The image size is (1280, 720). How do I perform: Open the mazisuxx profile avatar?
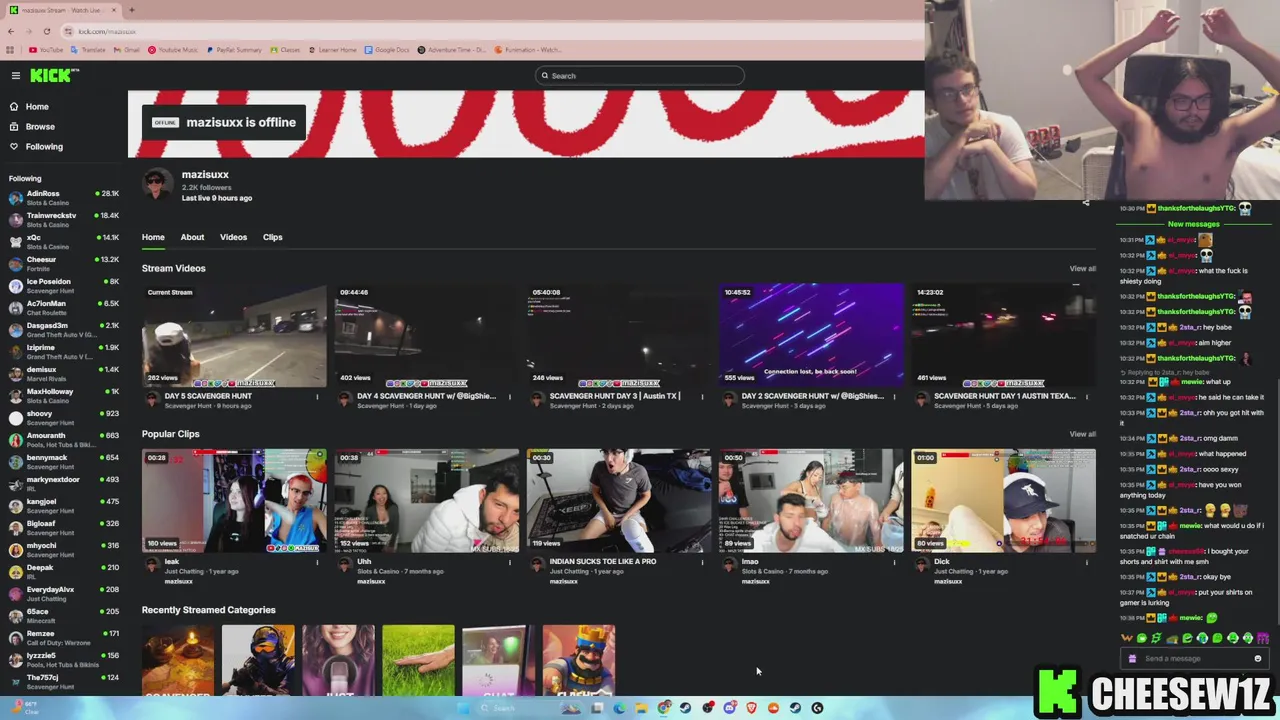coord(156,185)
